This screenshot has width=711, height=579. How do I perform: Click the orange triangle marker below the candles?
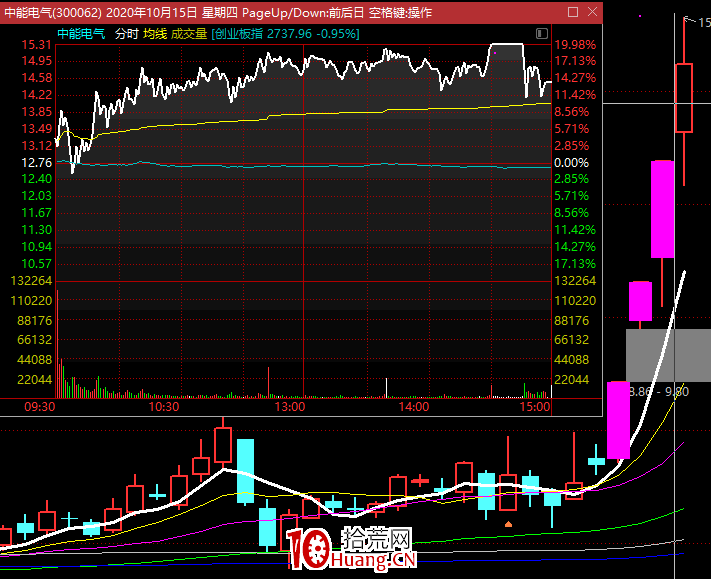[x=508, y=523]
